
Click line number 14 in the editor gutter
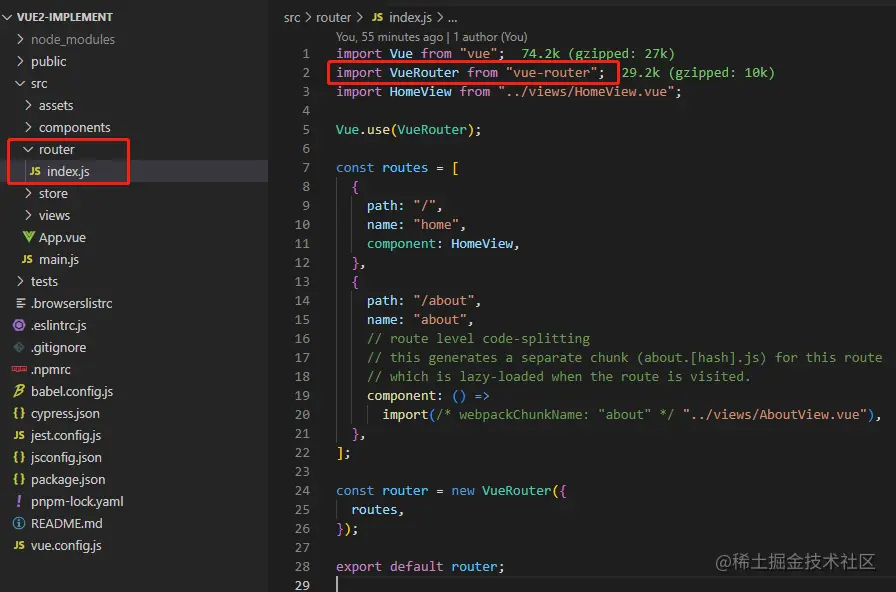[303, 300]
